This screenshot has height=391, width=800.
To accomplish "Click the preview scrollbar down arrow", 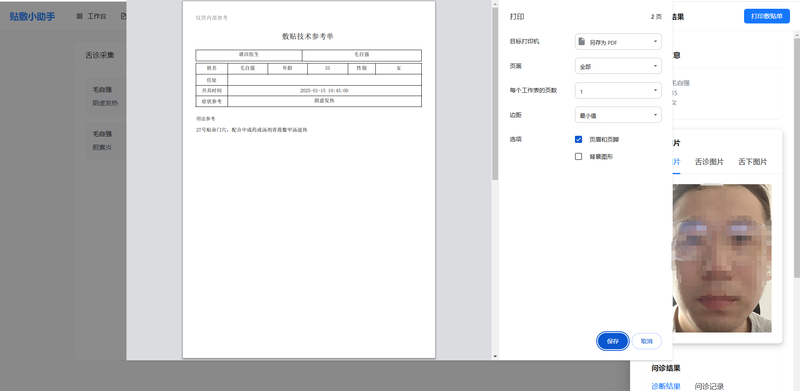I will point(494,356).
